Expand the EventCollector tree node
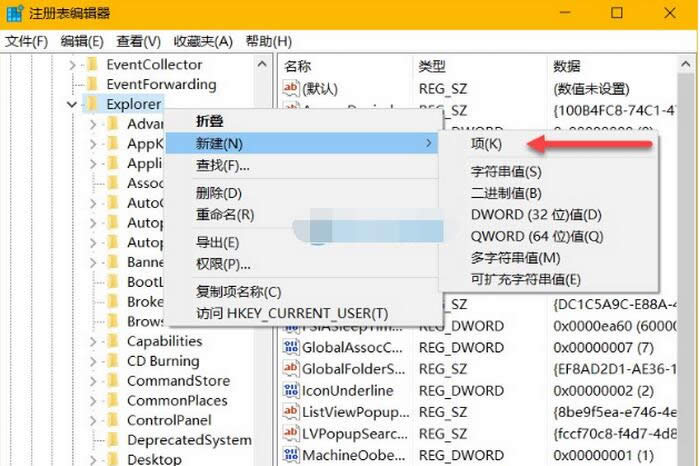The height and width of the screenshot is (466, 700). coord(72,66)
